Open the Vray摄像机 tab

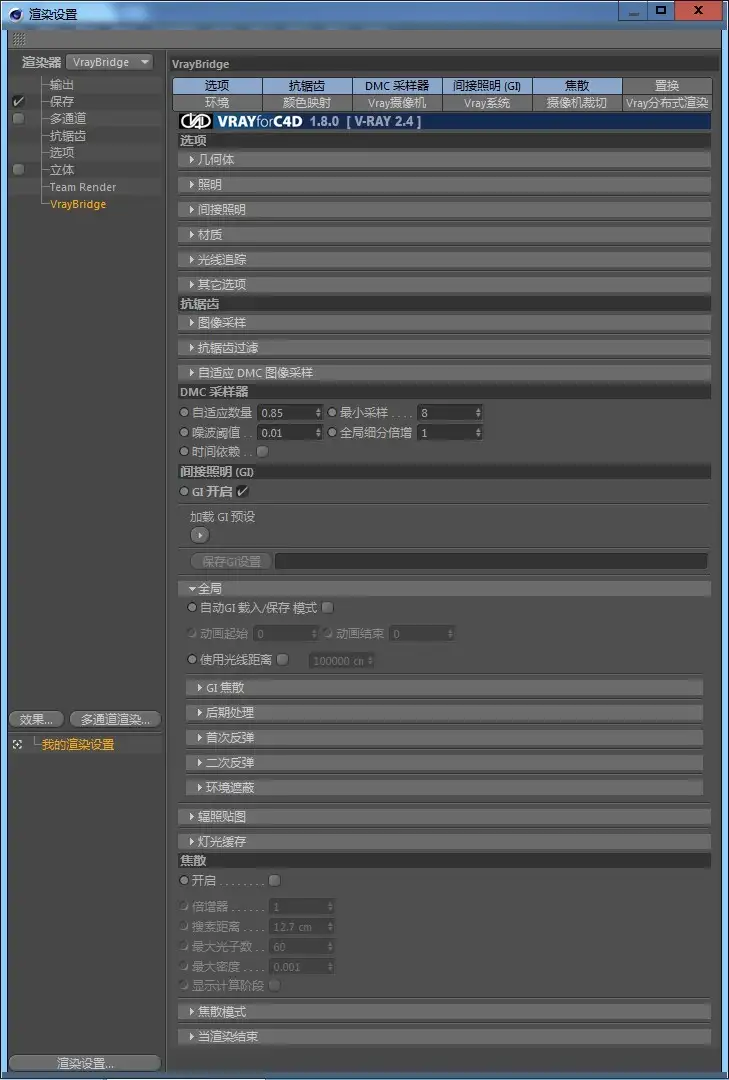click(397, 103)
